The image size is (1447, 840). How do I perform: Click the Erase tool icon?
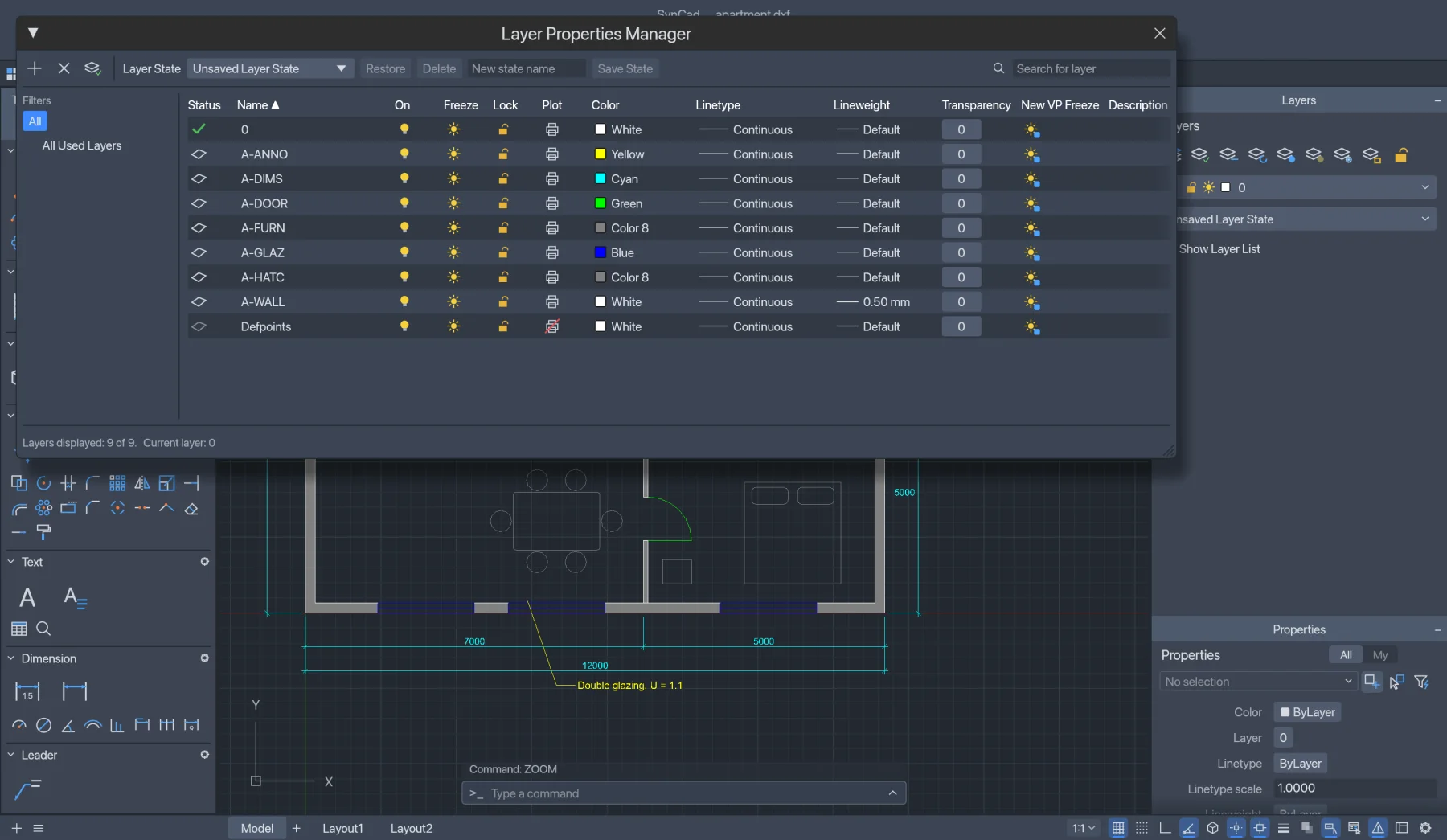tap(191, 508)
